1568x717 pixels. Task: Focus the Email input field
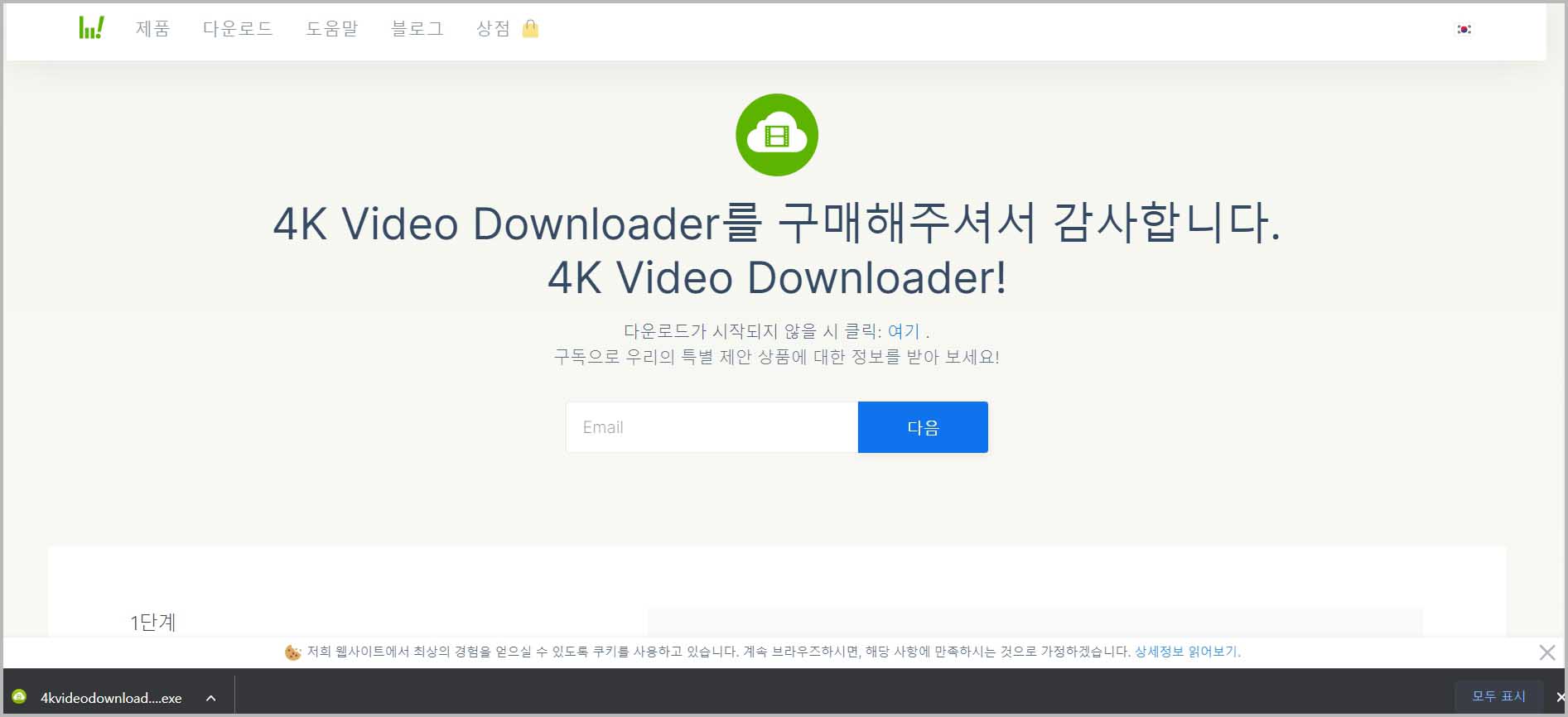coord(712,427)
